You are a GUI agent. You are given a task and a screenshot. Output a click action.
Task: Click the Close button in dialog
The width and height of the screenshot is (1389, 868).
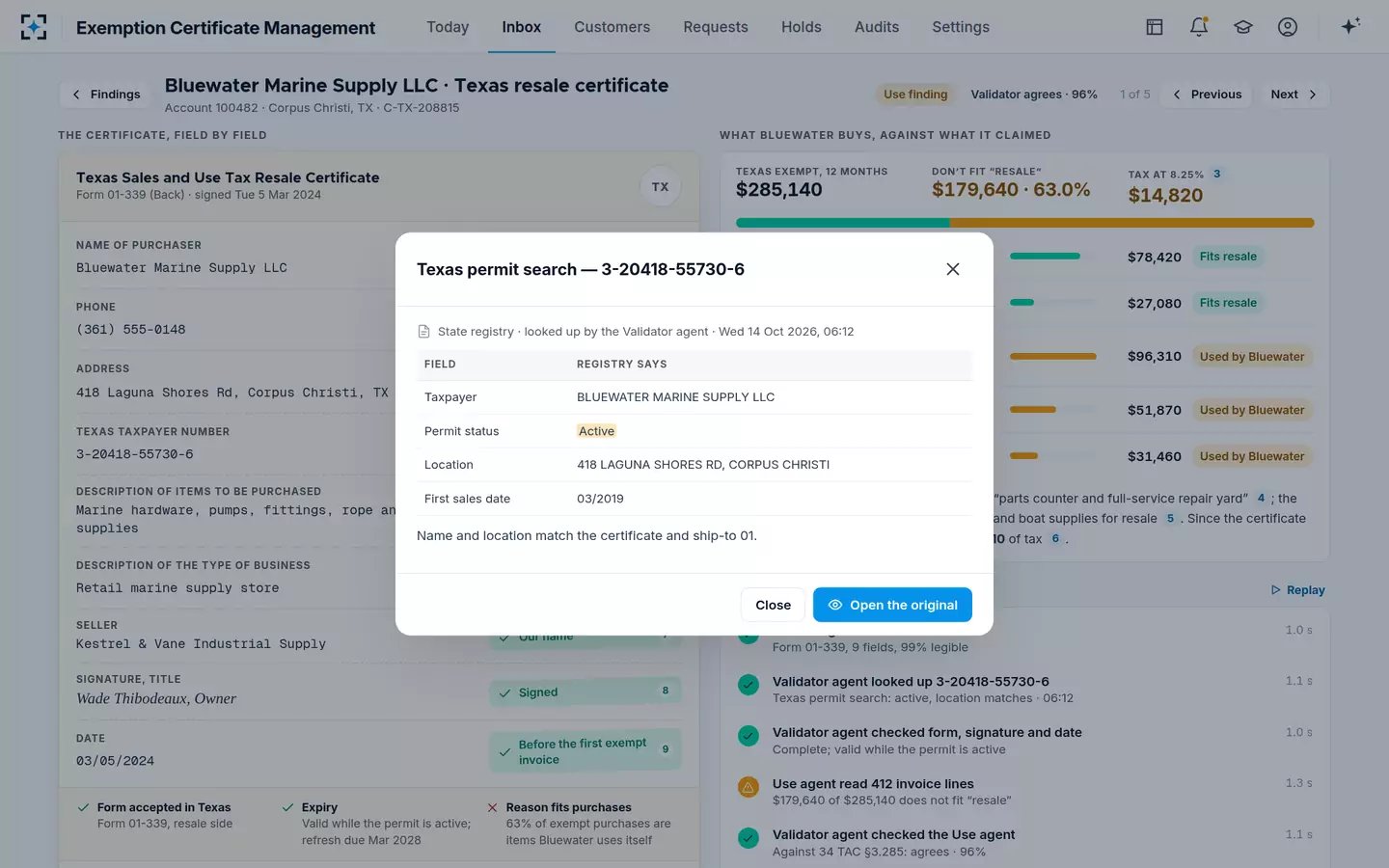tap(773, 605)
